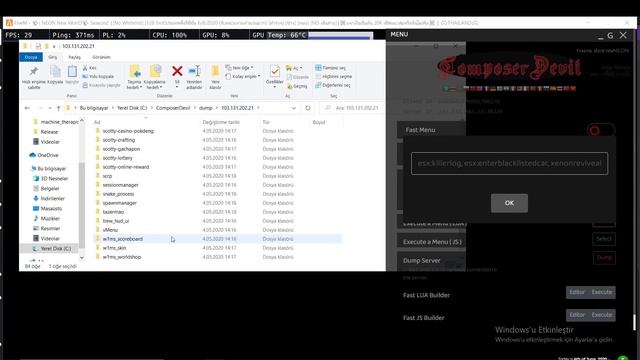Click Execute for Fast LUA Builder

602,292
